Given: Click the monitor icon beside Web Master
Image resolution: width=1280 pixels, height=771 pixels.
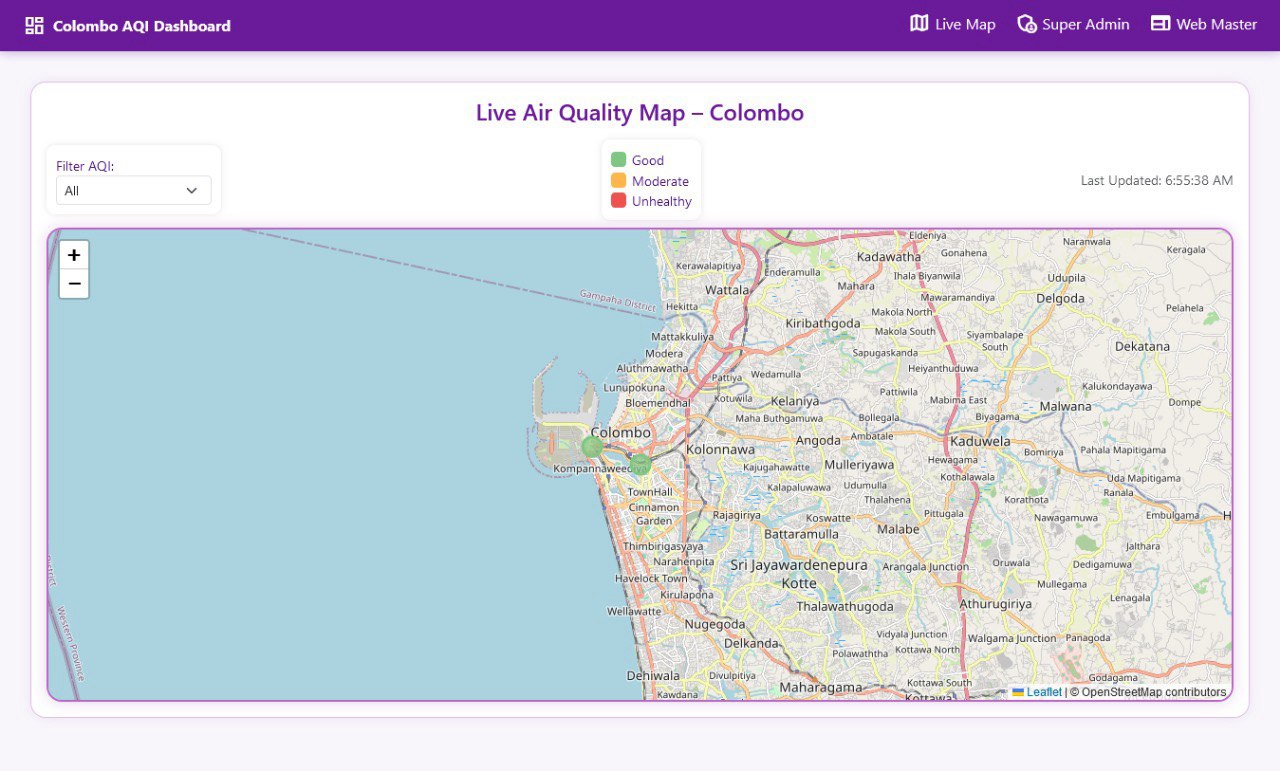Looking at the screenshot, I should click(x=1161, y=23).
